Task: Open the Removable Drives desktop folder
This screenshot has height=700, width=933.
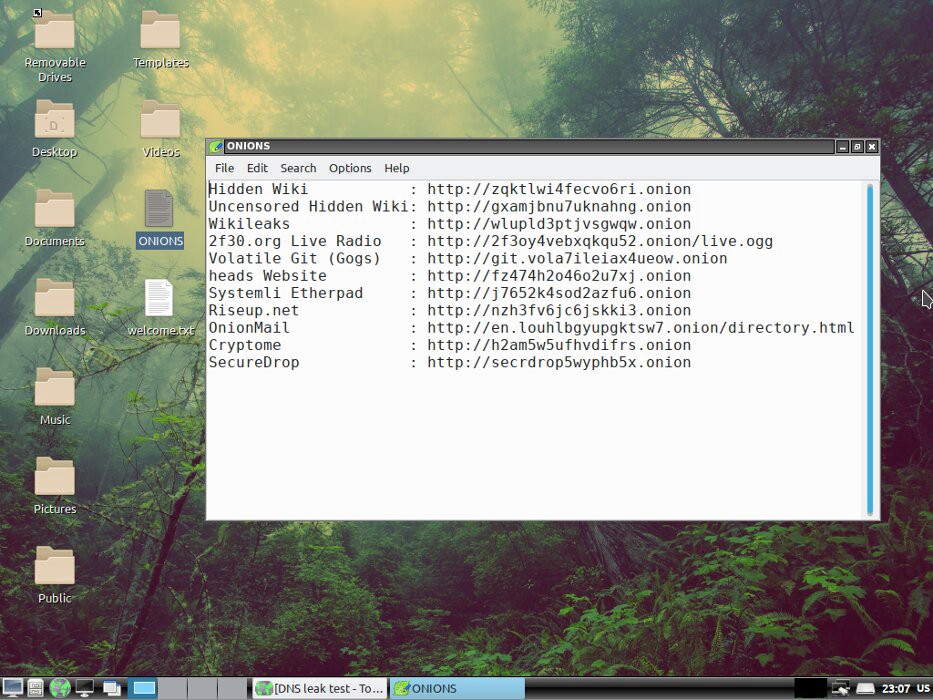Action: [x=55, y=30]
